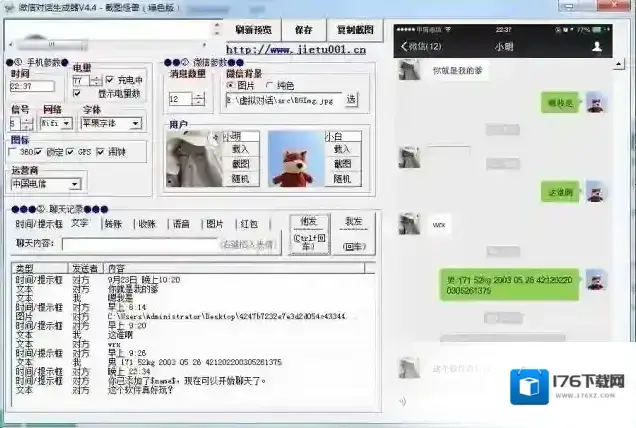Decrease the 消息数量 count with the down arrow
Image resolution: width=636 pixels, height=428 pixels.
point(198,102)
